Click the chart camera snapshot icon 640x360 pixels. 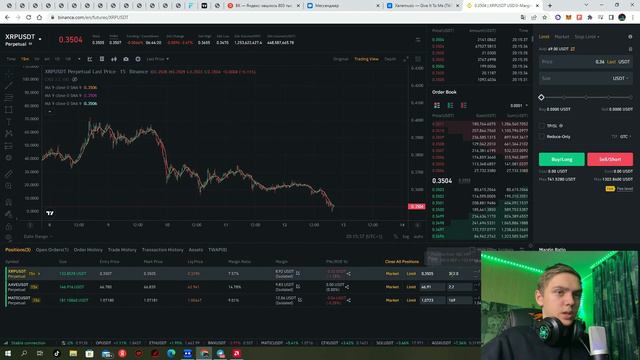tap(126, 59)
